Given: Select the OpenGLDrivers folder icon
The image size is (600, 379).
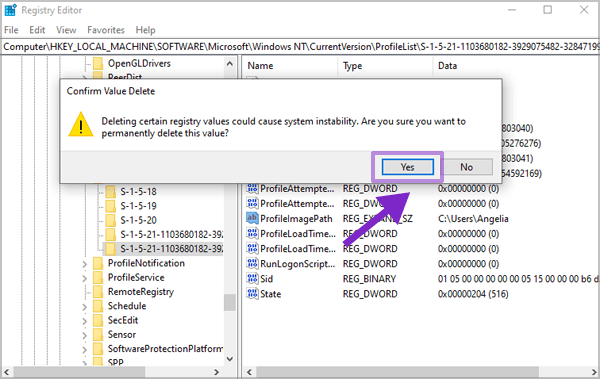Looking at the screenshot, I should point(98,63).
